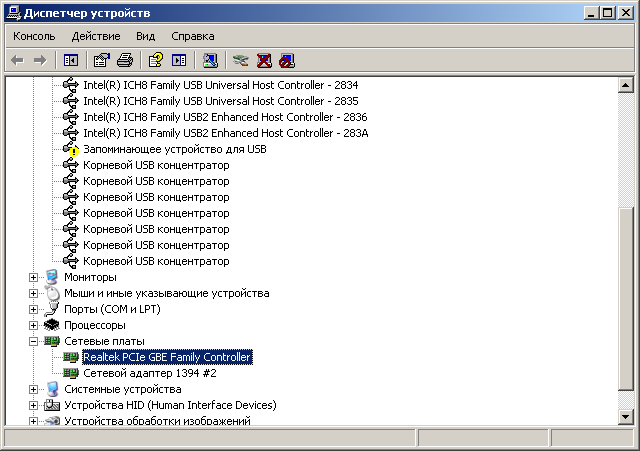The width and height of the screenshot is (640, 451).
Task: Expand the Мониторы category
Action: click(x=33, y=278)
